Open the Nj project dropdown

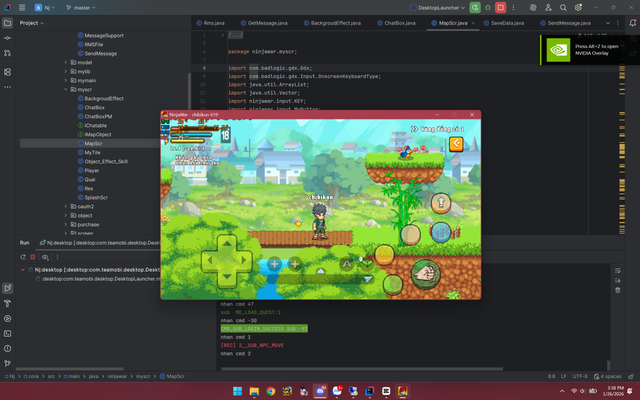(45, 7)
